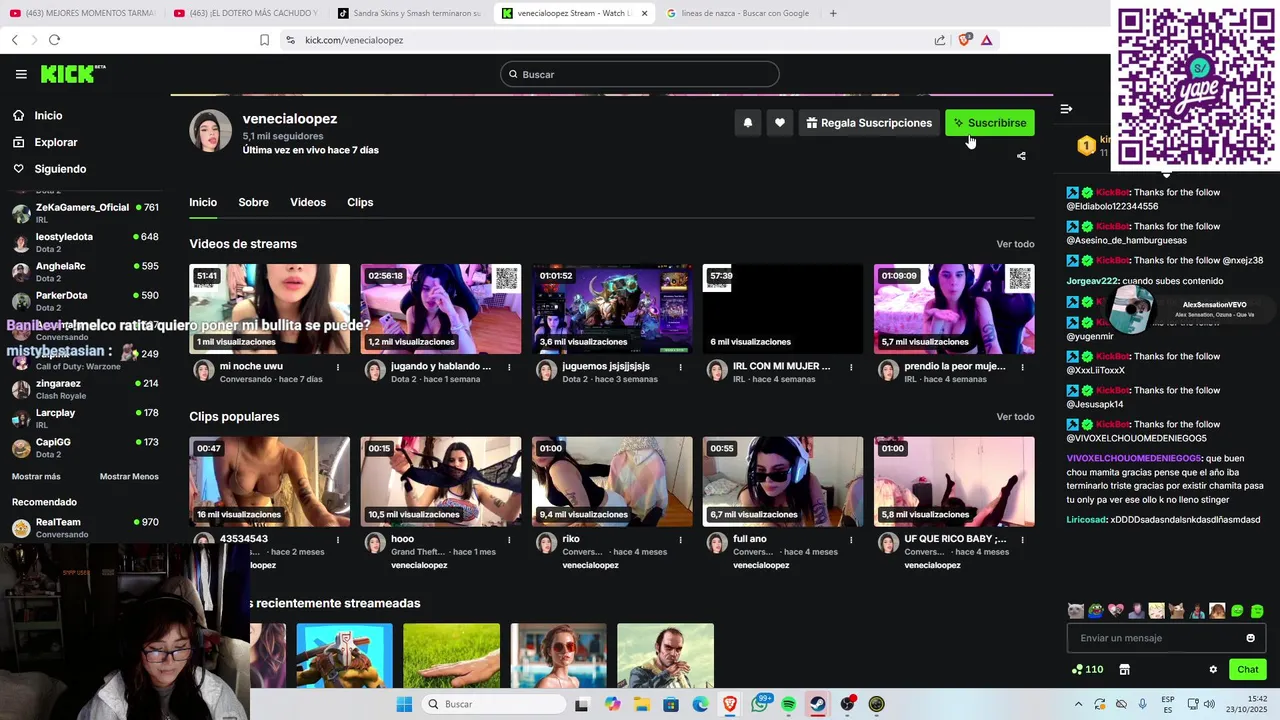Open options menu for 'riko' clip
Viewport: 1280px width, 720px height.
pyautogui.click(x=680, y=540)
